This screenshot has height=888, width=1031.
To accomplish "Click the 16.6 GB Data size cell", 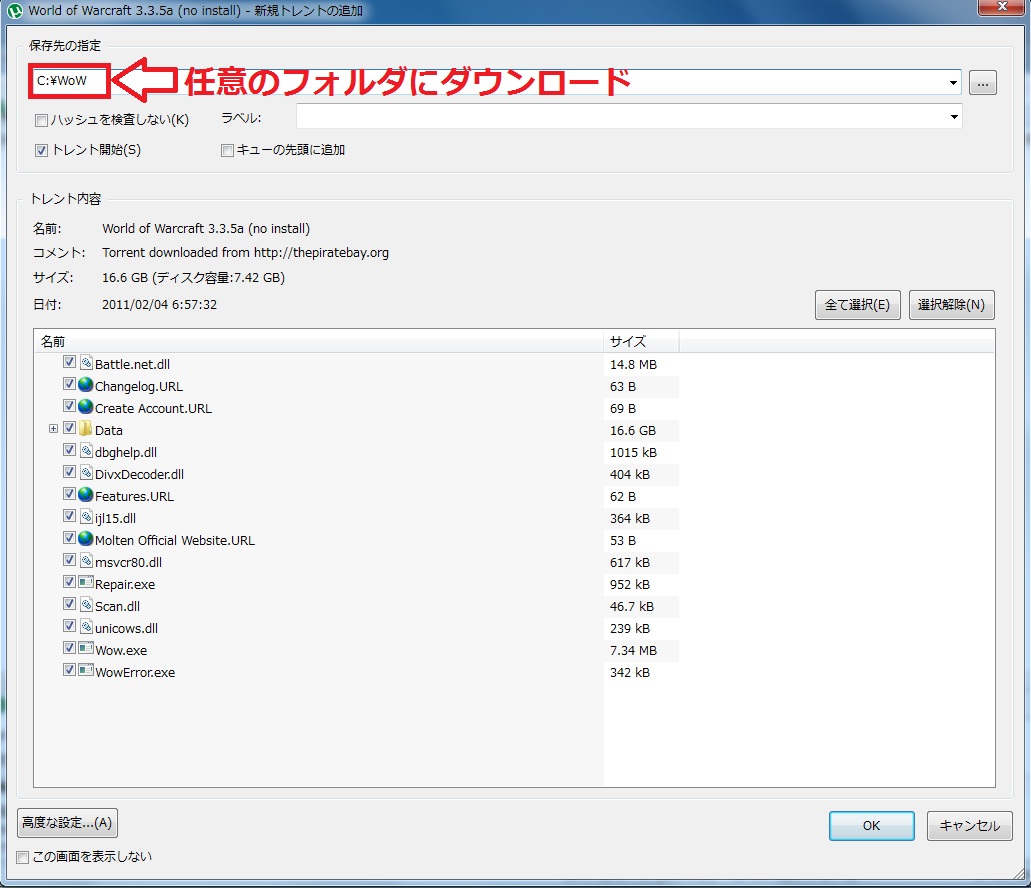I will (633, 431).
